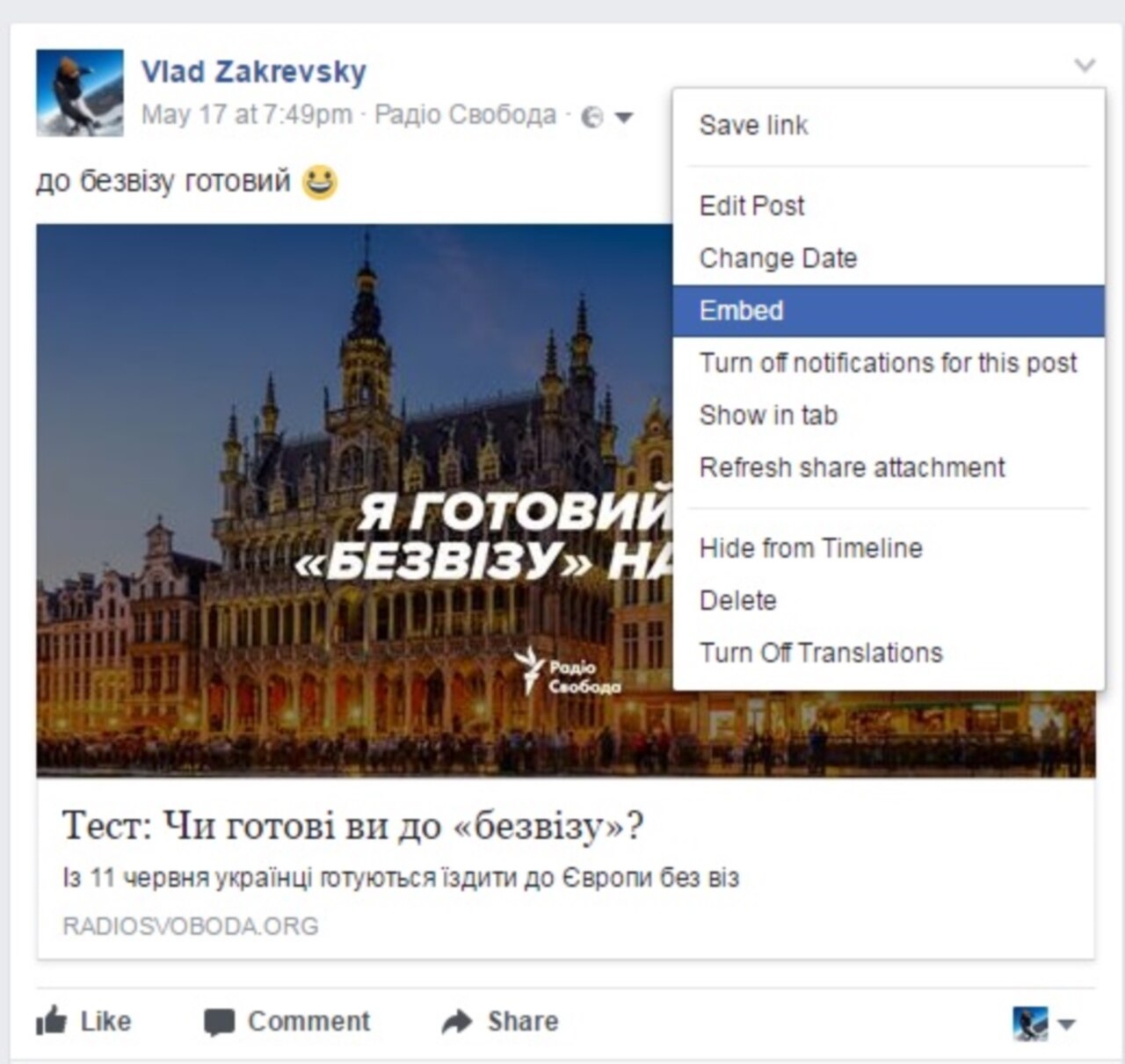This screenshot has width=1125, height=1064.
Task: Open the Радіо Свобода page link
Action: 466,115
